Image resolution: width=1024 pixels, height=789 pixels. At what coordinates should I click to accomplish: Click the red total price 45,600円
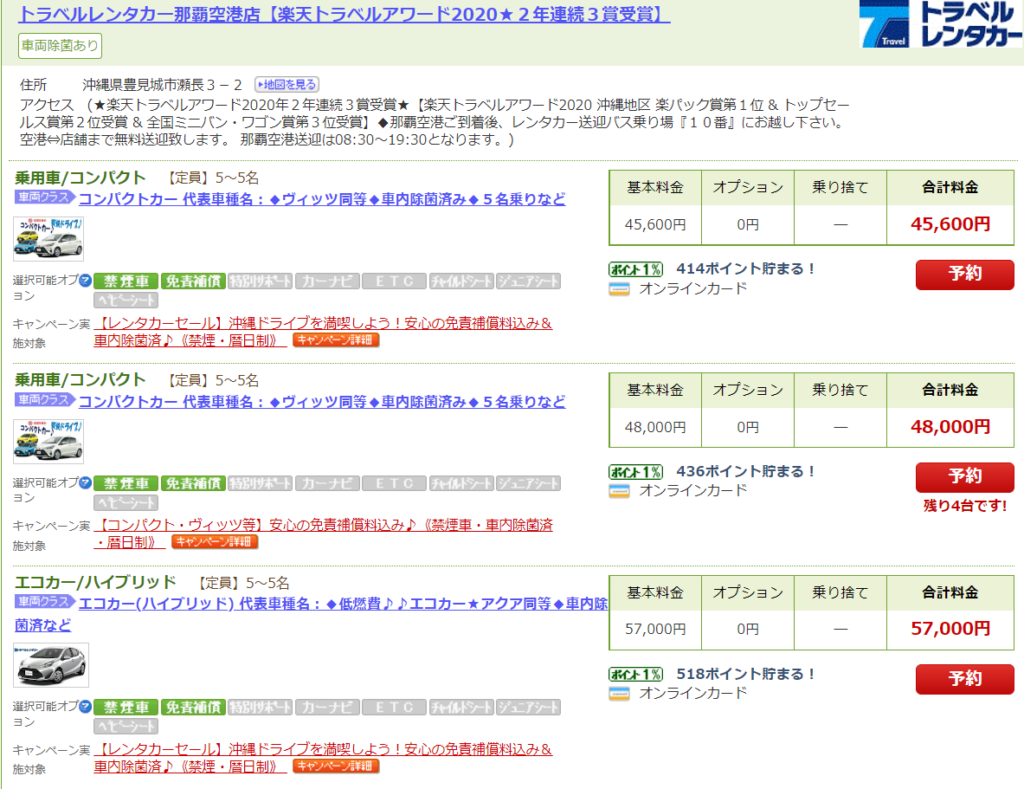[950, 224]
